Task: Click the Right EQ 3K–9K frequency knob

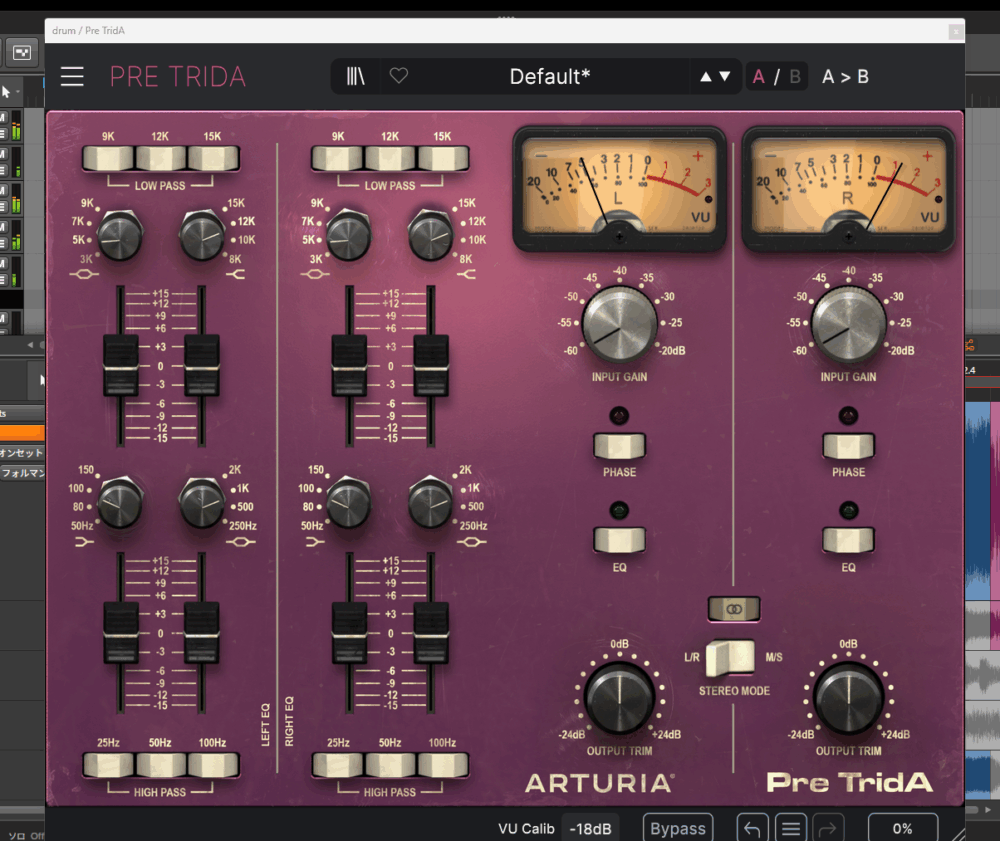Action: pos(349,235)
